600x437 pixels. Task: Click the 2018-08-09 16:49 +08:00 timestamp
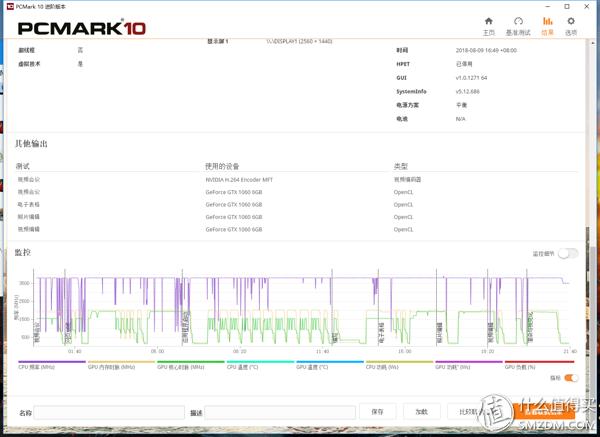tap(486, 50)
